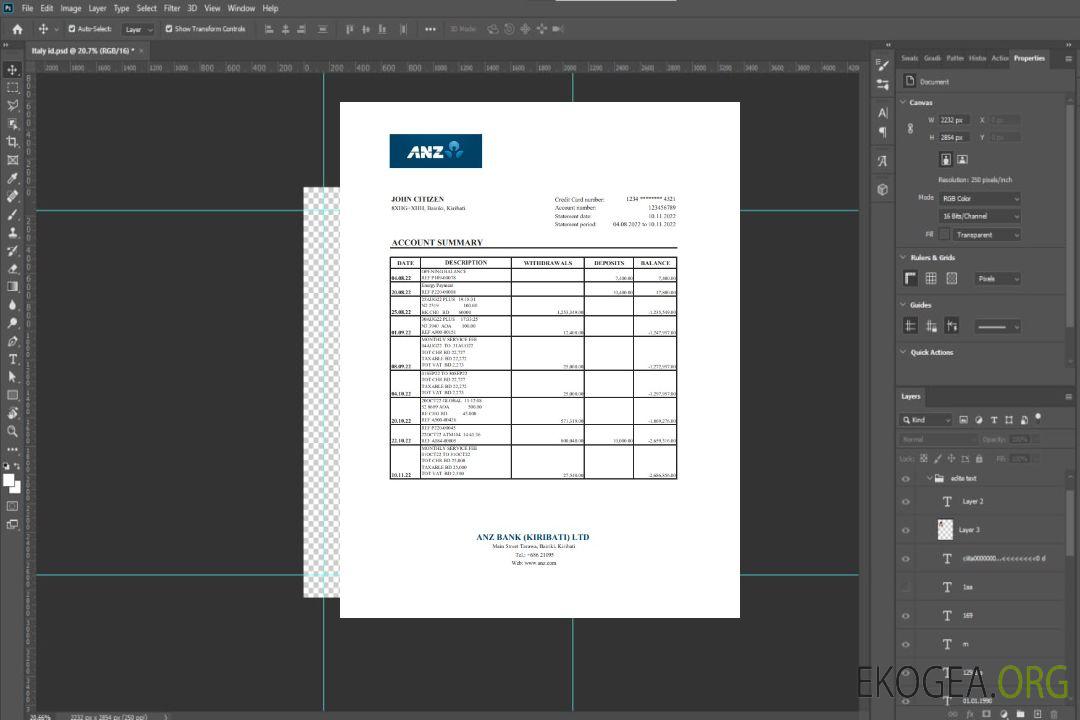The height and width of the screenshot is (720, 1080).
Task: Toggle the rulers button in Rulers & Grids
Action: click(911, 278)
